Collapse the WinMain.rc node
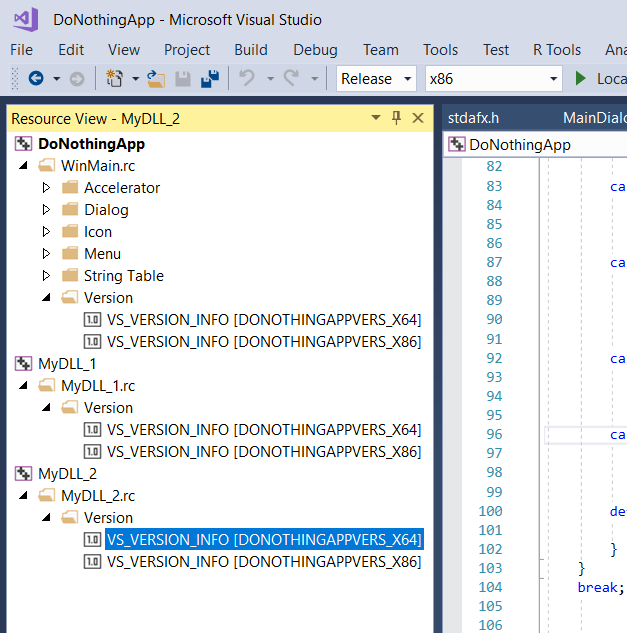Viewport: 627px width, 633px height. click(23, 165)
